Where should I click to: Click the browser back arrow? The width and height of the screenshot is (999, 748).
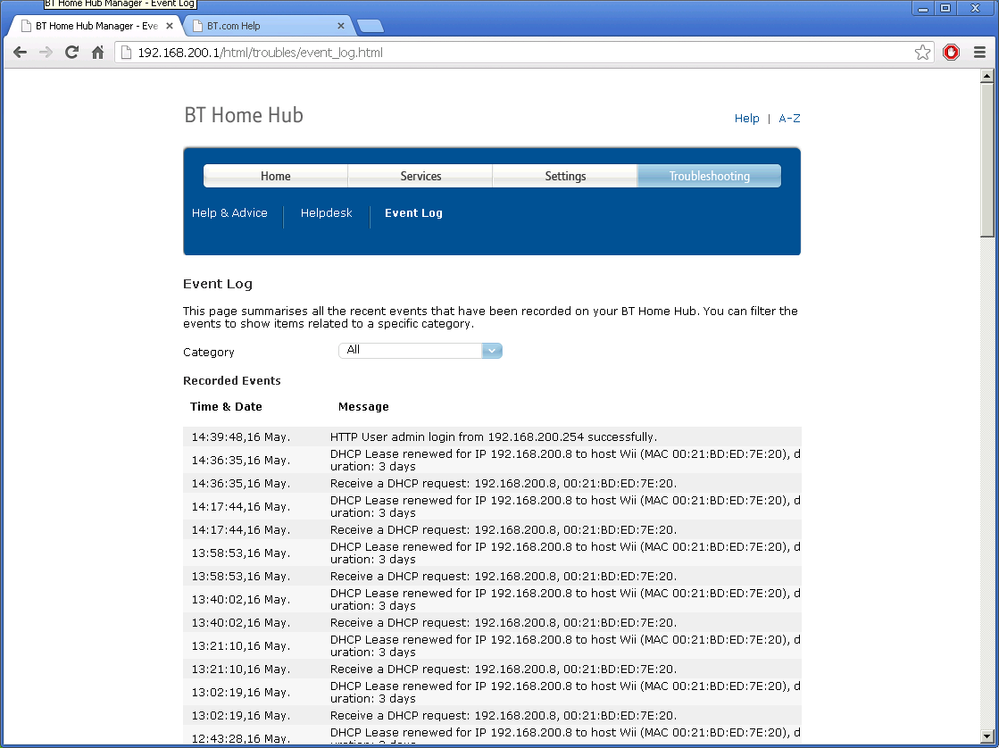(20, 52)
